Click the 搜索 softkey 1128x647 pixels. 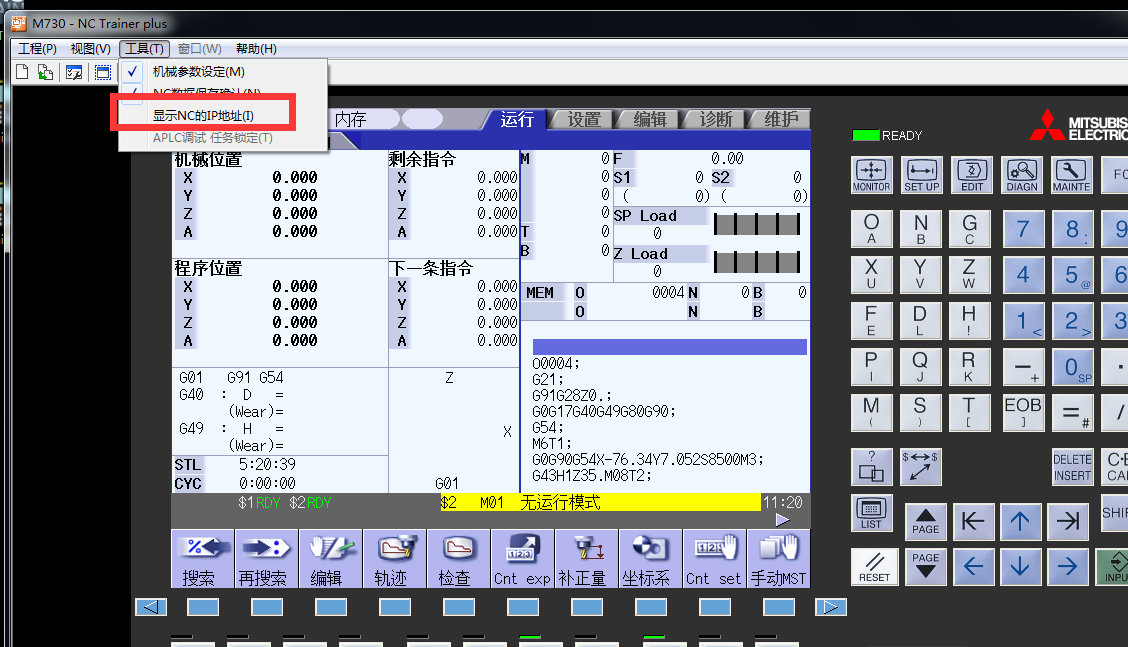coord(202,558)
